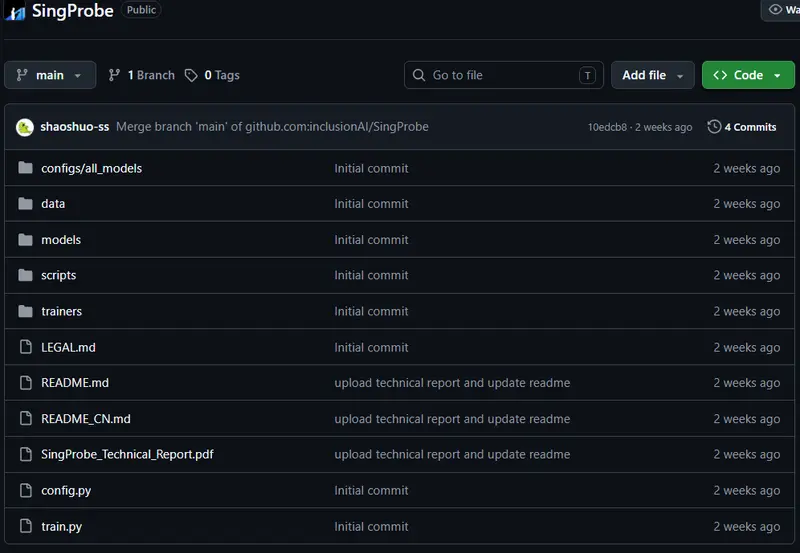Click upload technical report message in README.md row
The width and height of the screenshot is (800, 553).
click(452, 383)
